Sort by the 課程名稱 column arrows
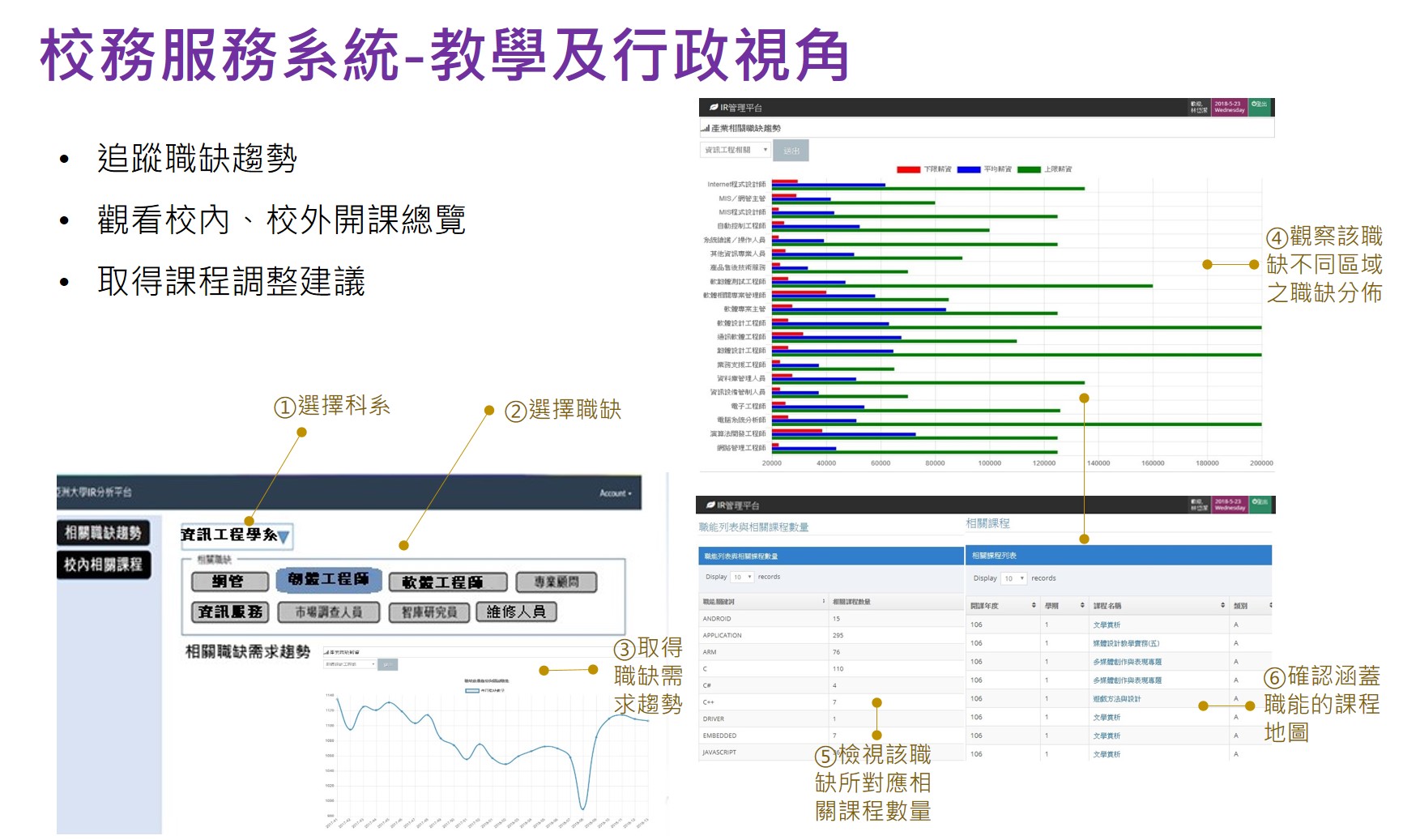 pyautogui.click(x=1223, y=605)
